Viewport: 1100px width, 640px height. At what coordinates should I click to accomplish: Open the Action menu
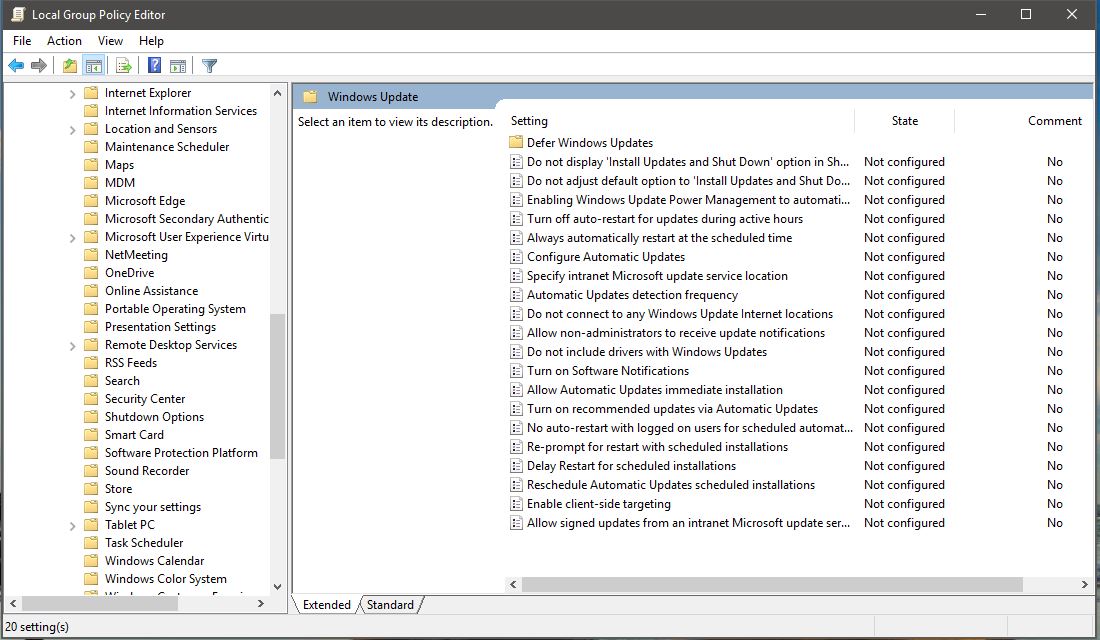point(65,41)
